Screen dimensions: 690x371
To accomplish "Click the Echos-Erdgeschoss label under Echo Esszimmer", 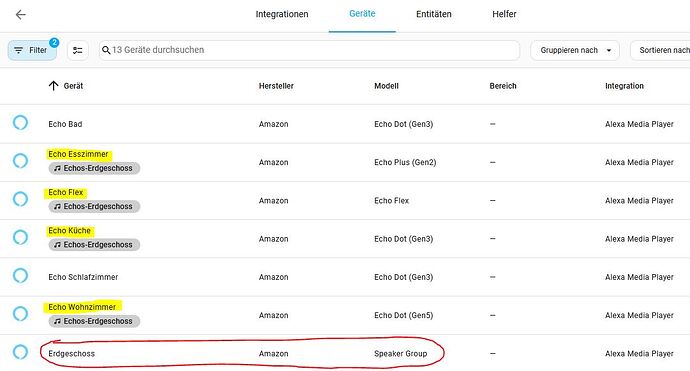I will (94, 168).
